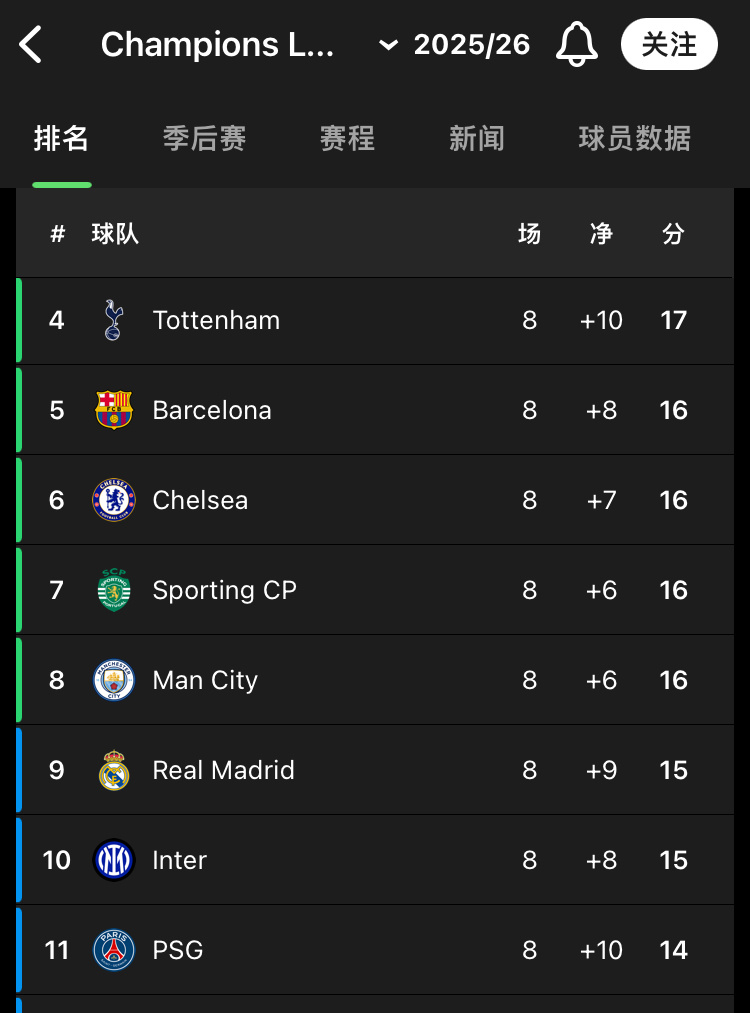Open the 赛程 tab

tap(347, 138)
